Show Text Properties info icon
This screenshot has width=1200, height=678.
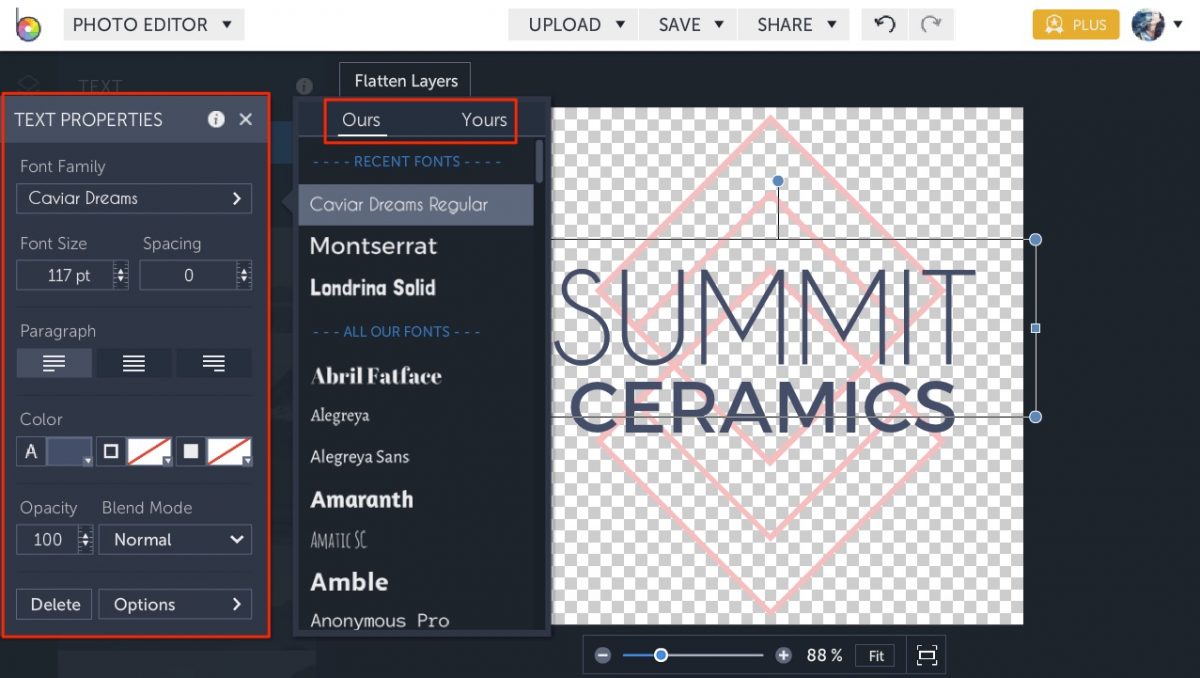coord(216,119)
